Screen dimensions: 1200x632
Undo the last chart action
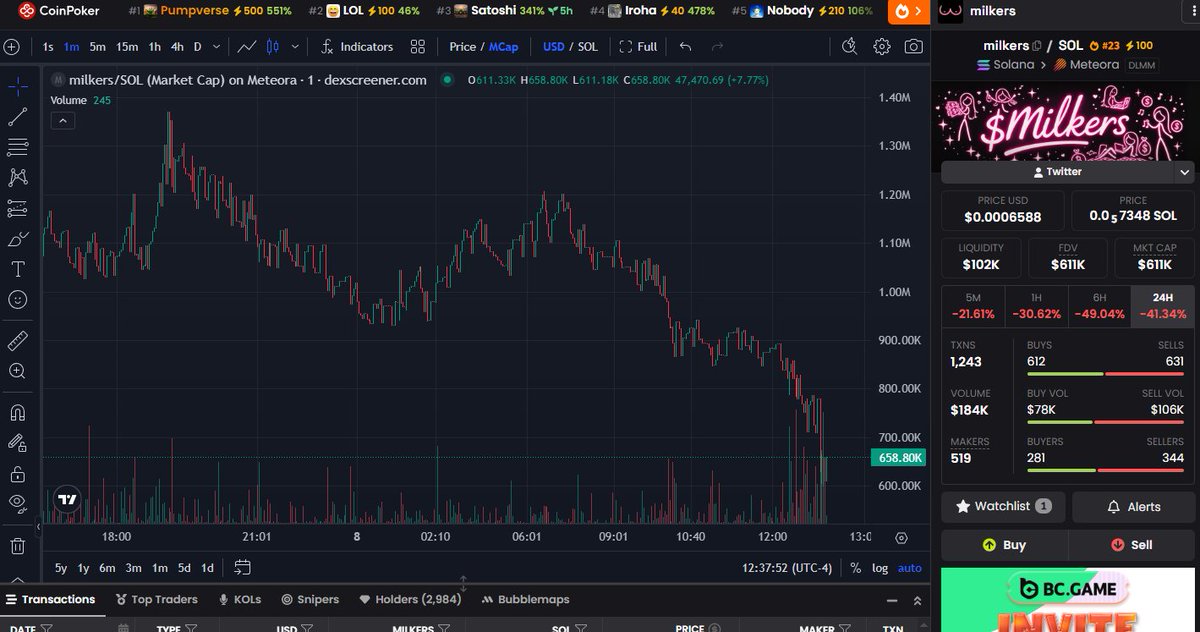(x=685, y=47)
